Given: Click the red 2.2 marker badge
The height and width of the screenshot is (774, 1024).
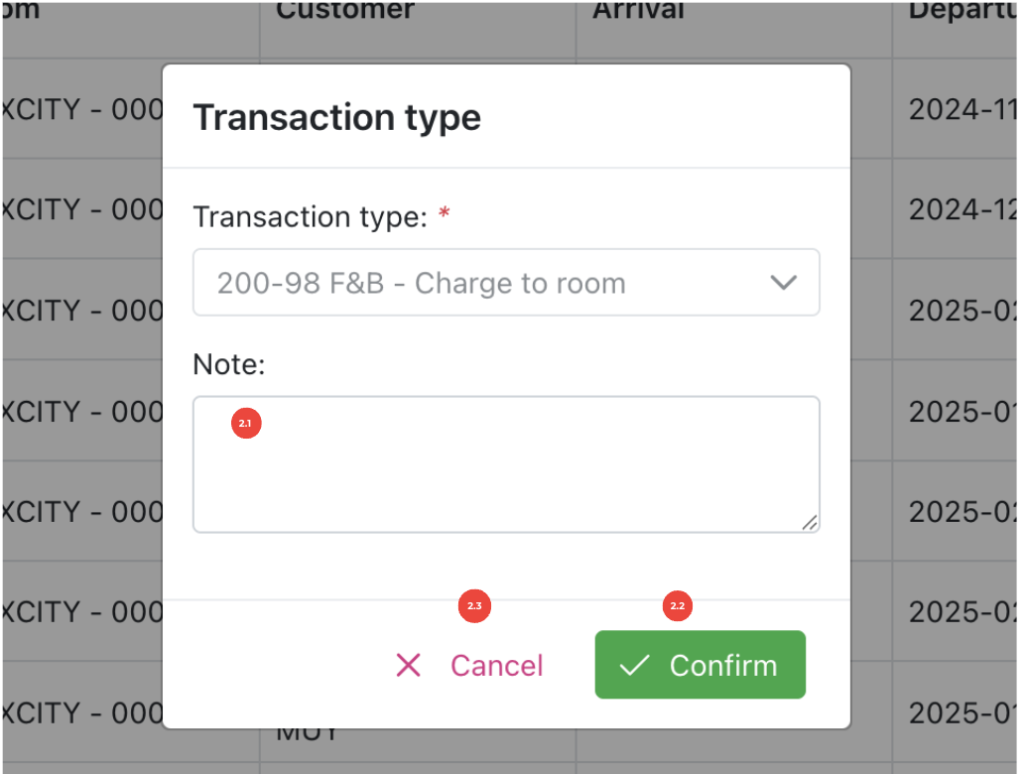Looking at the screenshot, I should pos(678,606).
